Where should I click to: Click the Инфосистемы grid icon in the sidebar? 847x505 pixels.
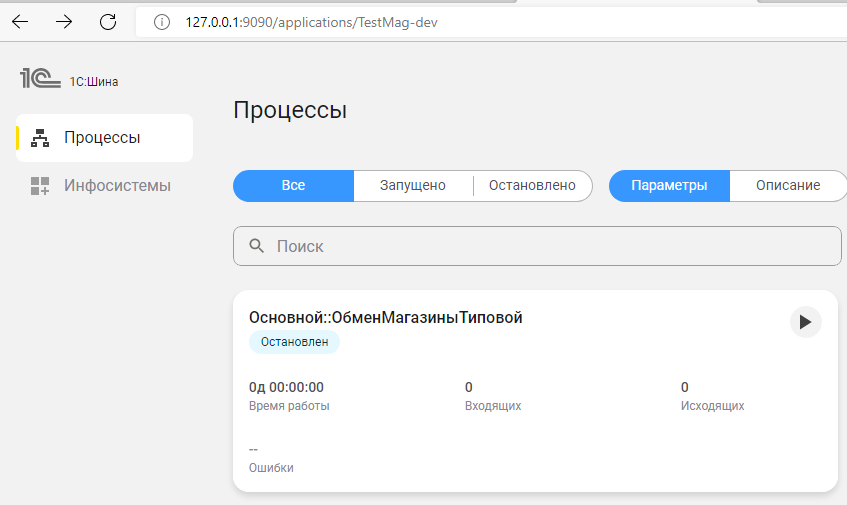click(40, 185)
